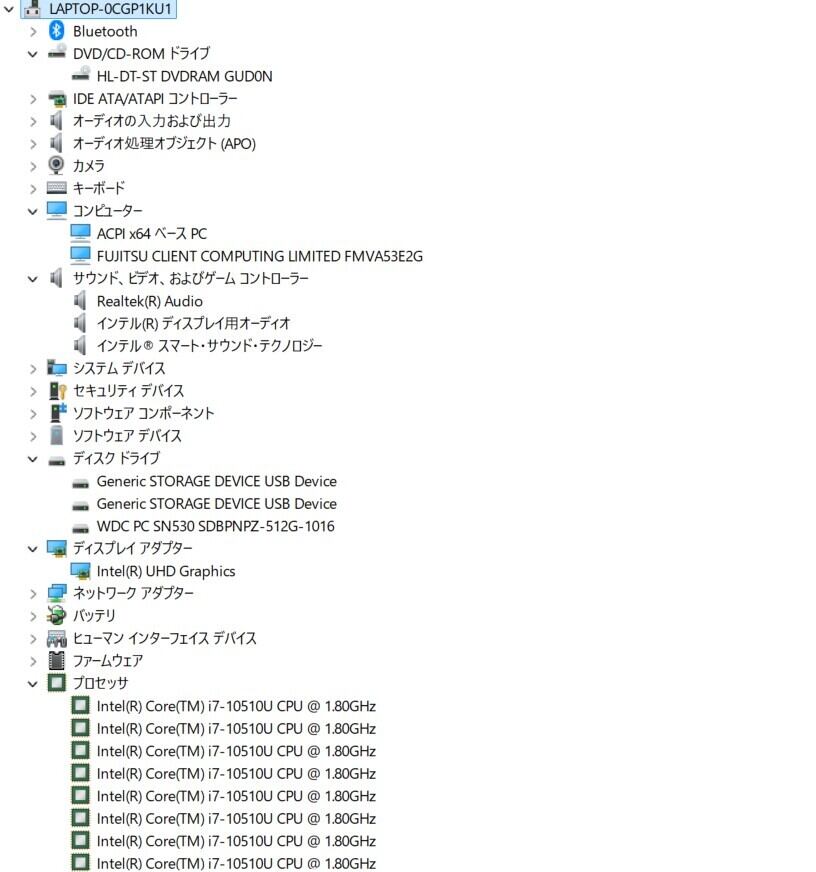Click the ファームウェア chip icon
This screenshot has height=872, width=816.
[56, 660]
